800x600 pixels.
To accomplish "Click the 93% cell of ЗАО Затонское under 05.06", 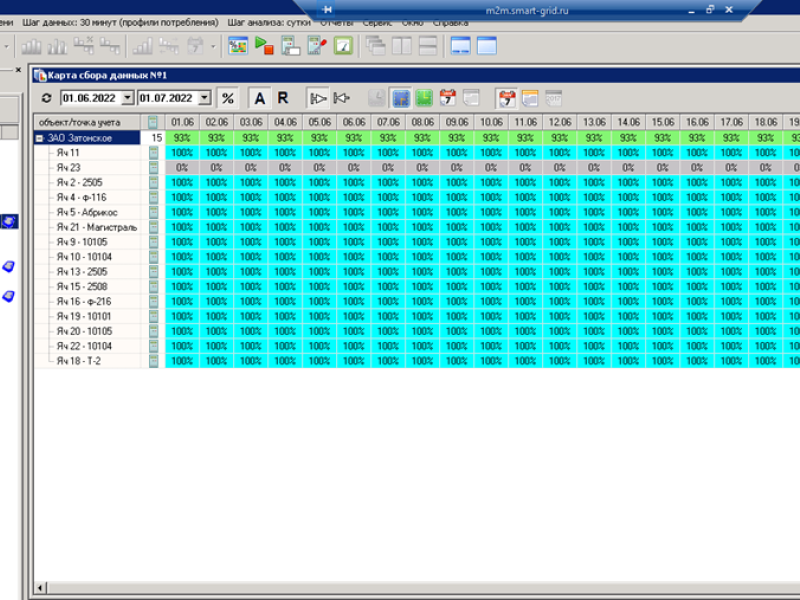I will pyautogui.click(x=319, y=138).
